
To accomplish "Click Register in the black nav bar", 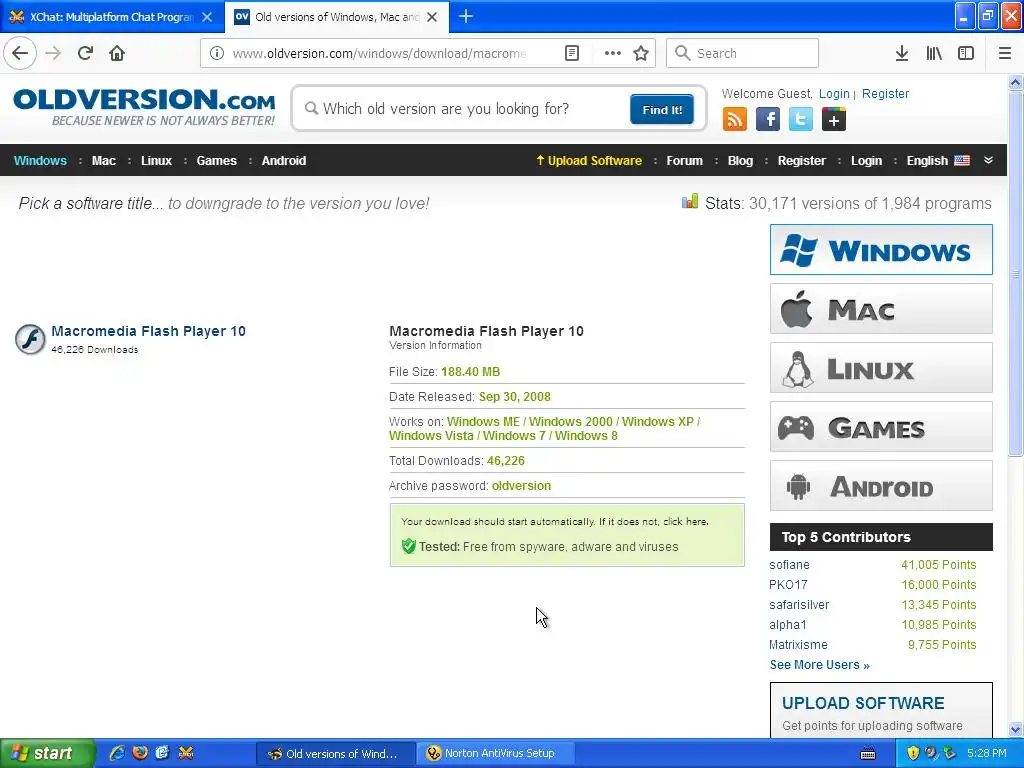I will pos(801,161).
